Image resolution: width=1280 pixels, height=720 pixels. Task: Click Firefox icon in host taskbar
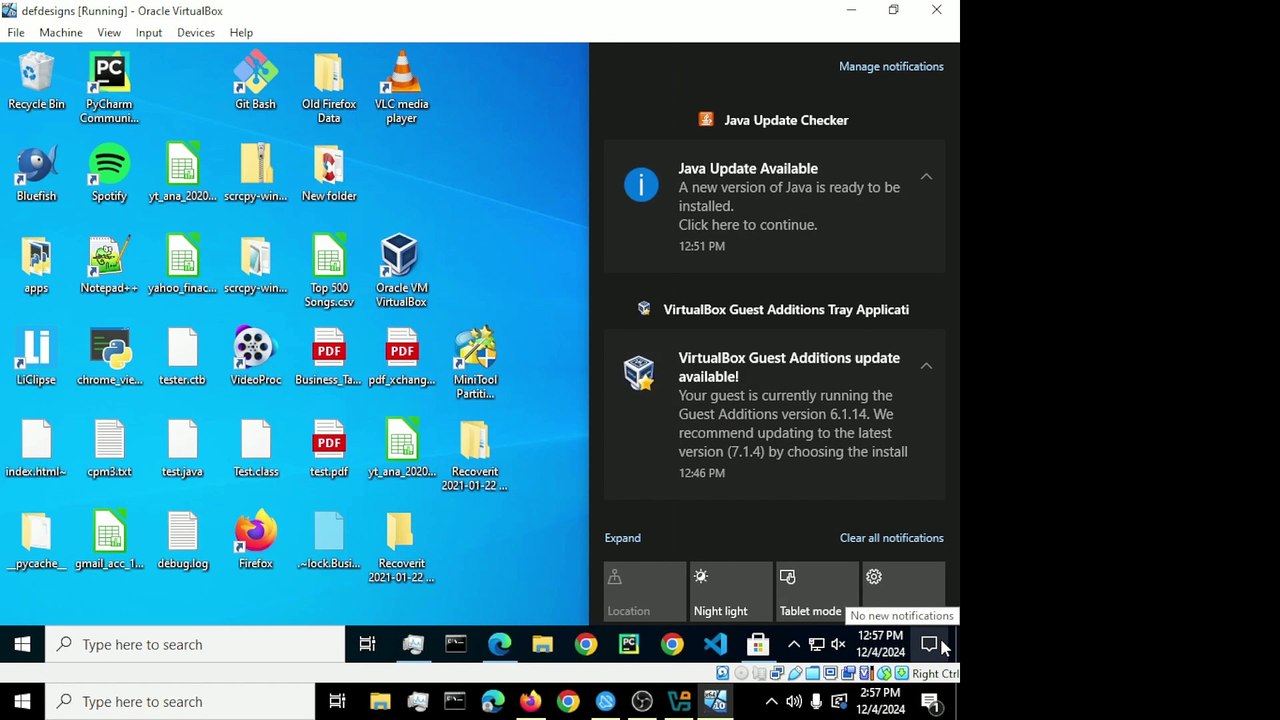[x=530, y=702]
